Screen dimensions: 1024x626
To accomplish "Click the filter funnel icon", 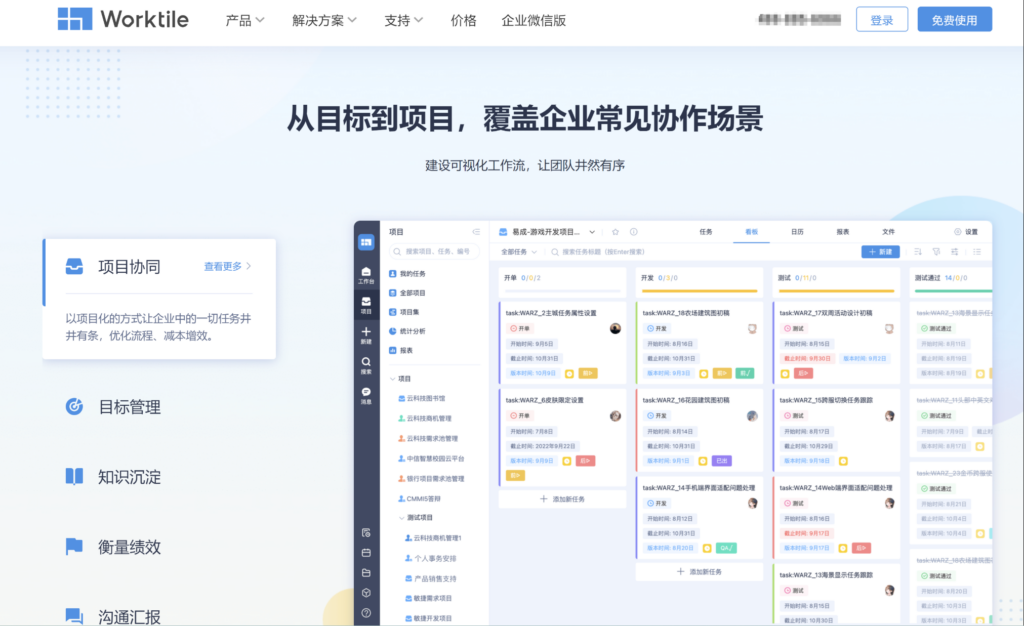I will pos(936,252).
